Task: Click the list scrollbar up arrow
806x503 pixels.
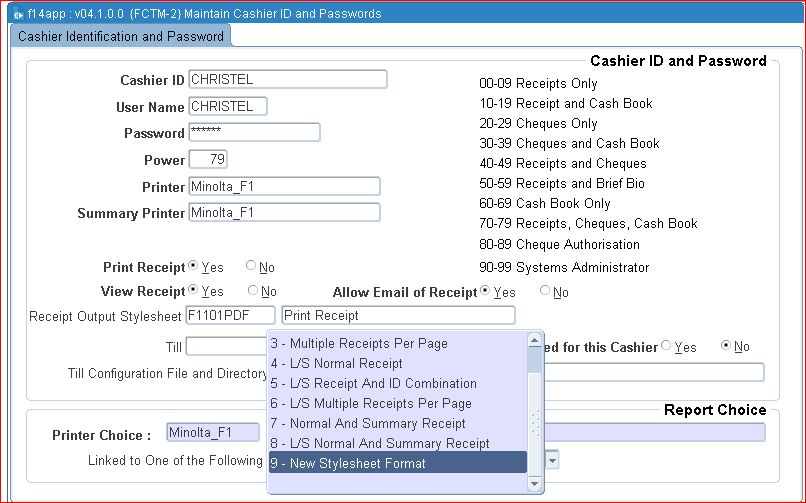Action: (x=535, y=341)
